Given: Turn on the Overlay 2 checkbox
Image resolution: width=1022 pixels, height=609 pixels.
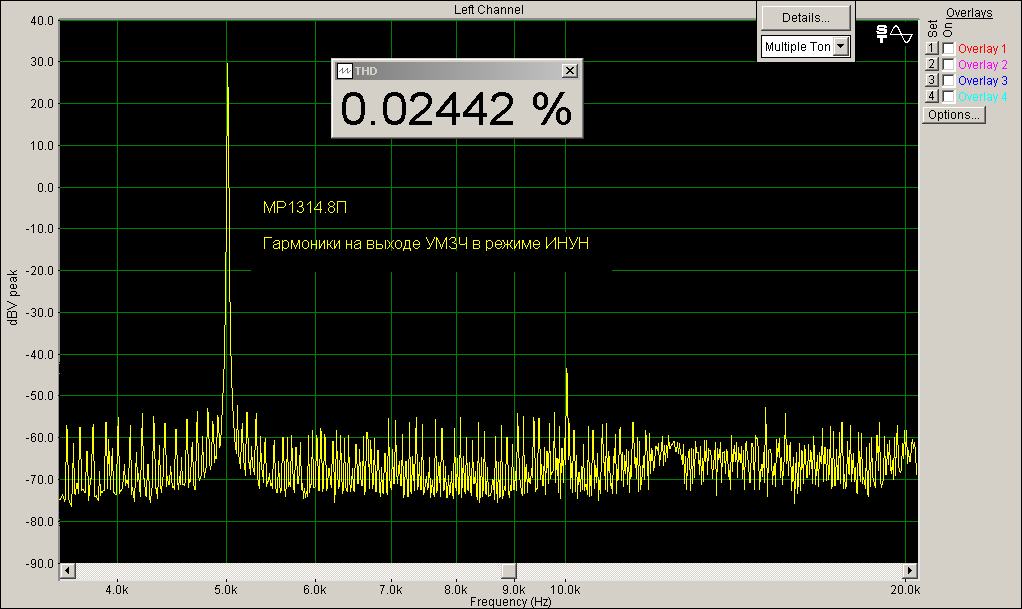Looking at the screenshot, I should [x=948, y=64].
